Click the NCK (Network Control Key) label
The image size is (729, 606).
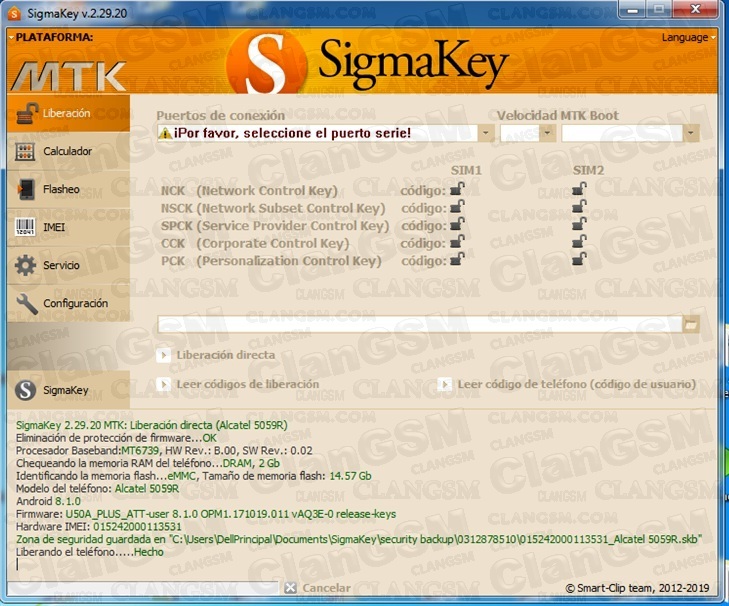point(249,191)
